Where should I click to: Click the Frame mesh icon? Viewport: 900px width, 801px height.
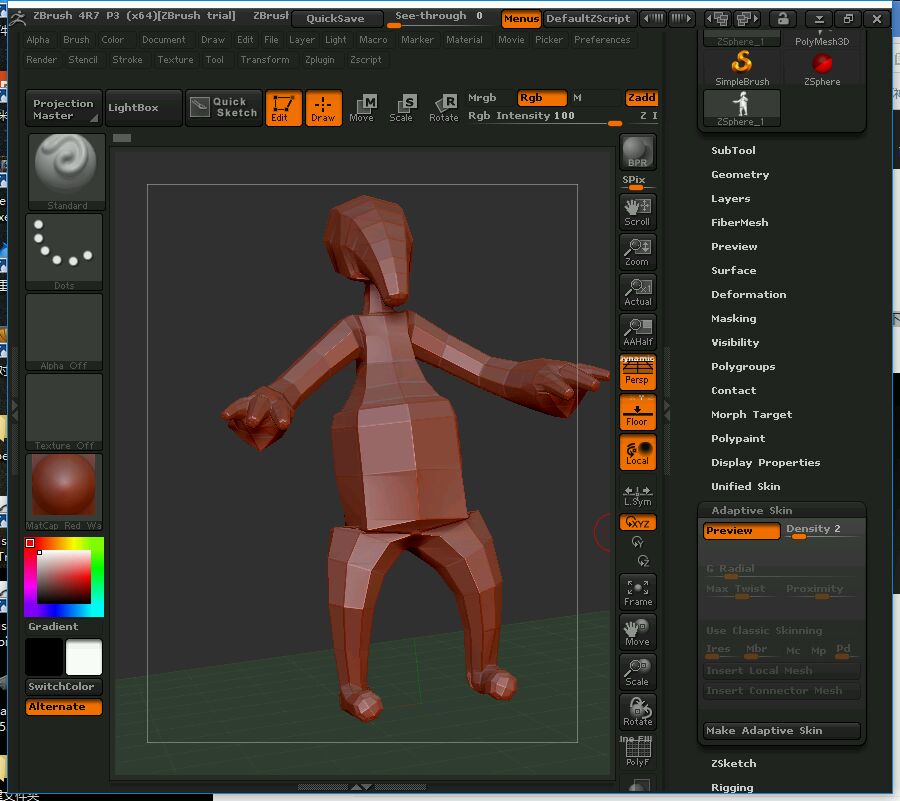[637, 591]
